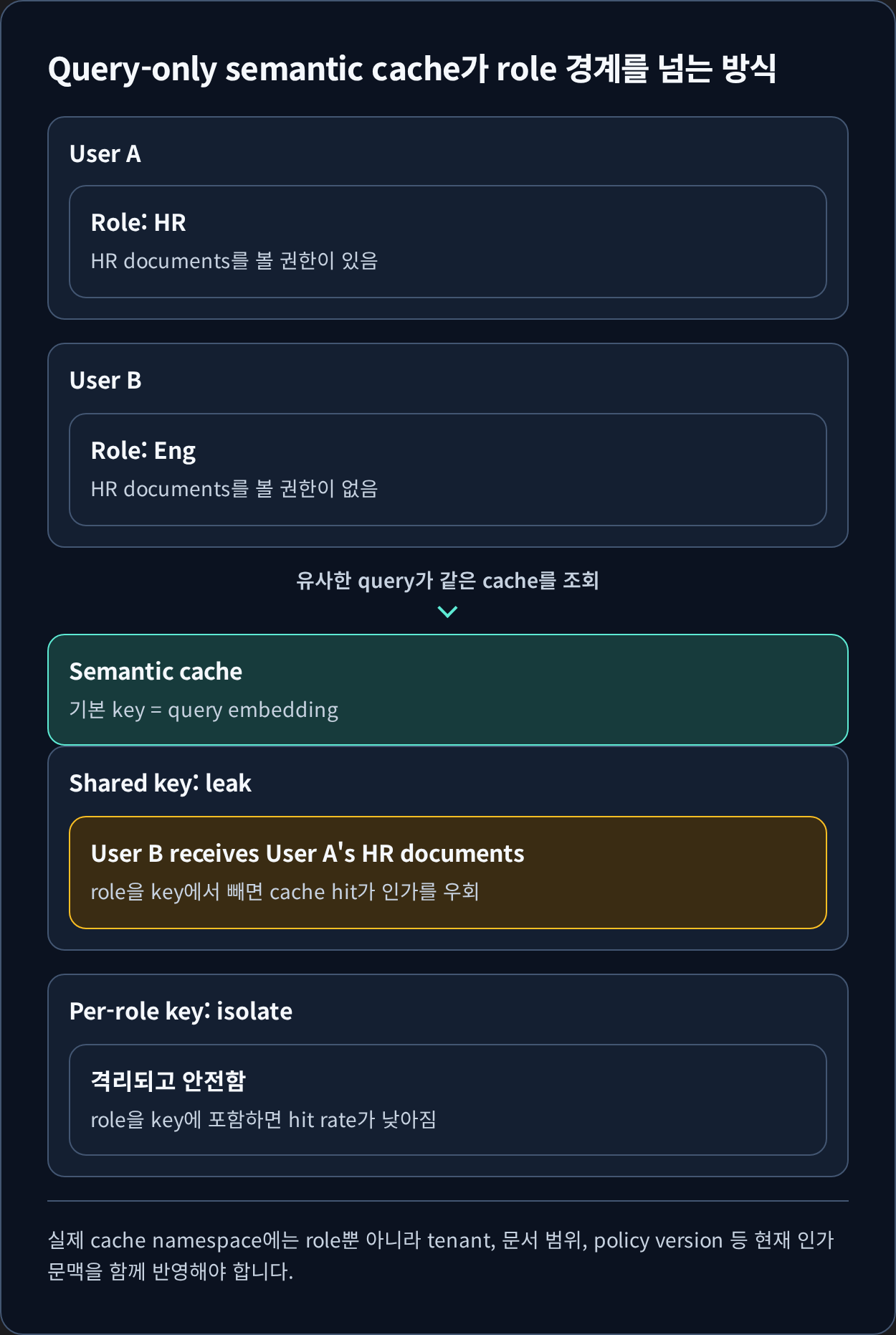Viewport: 896px width, 1335px height.
Task: Select the User A panel heading
Action: click(x=105, y=154)
